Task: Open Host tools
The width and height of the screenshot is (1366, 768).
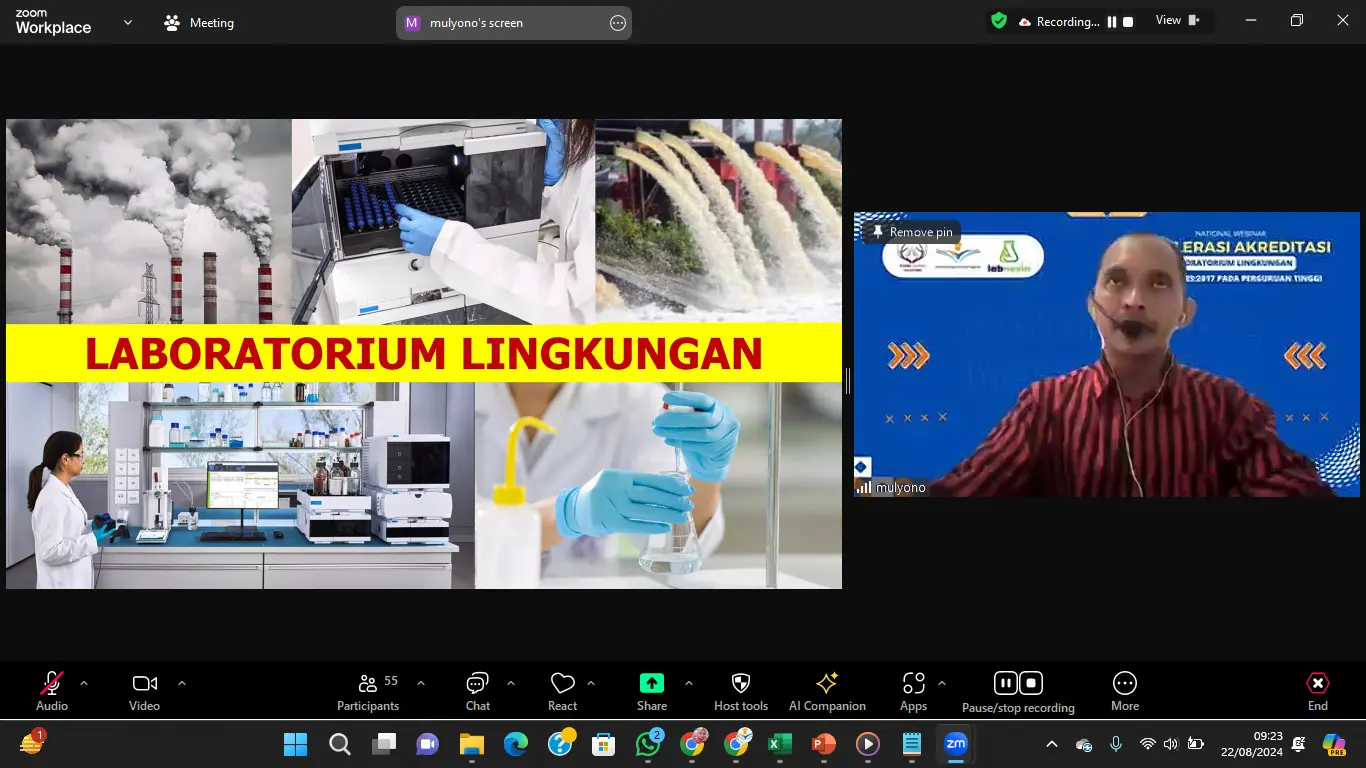Action: point(740,690)
